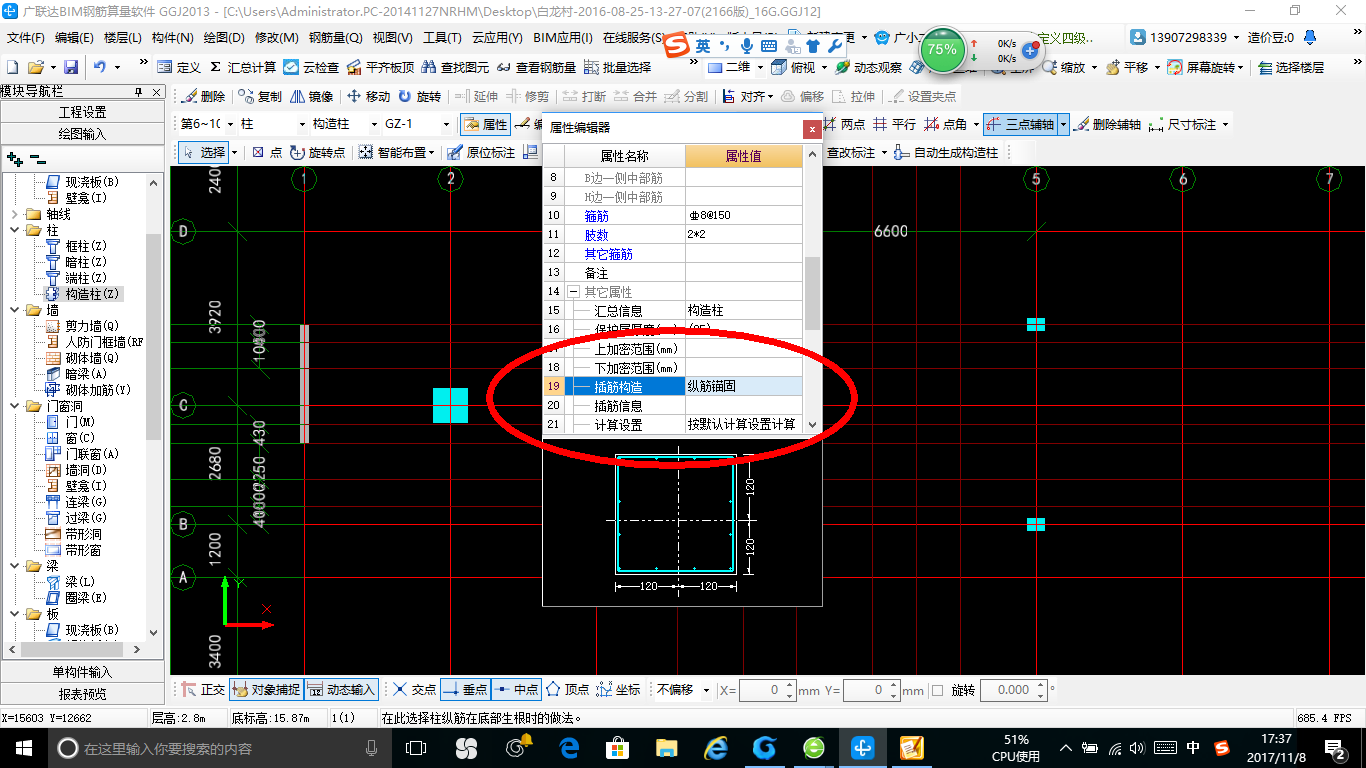Apply 平齐板顶 align to slab top
Screen dimensions: 1366x768
click(380, 67)
